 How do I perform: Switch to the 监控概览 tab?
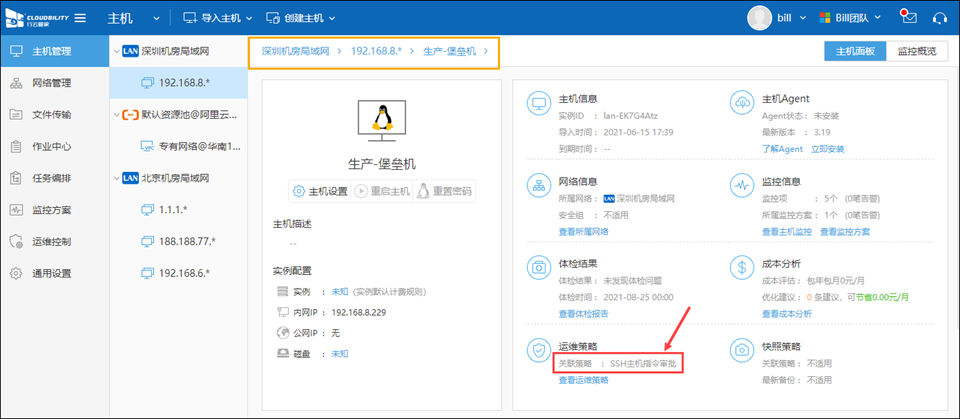[x=916, y=51]
